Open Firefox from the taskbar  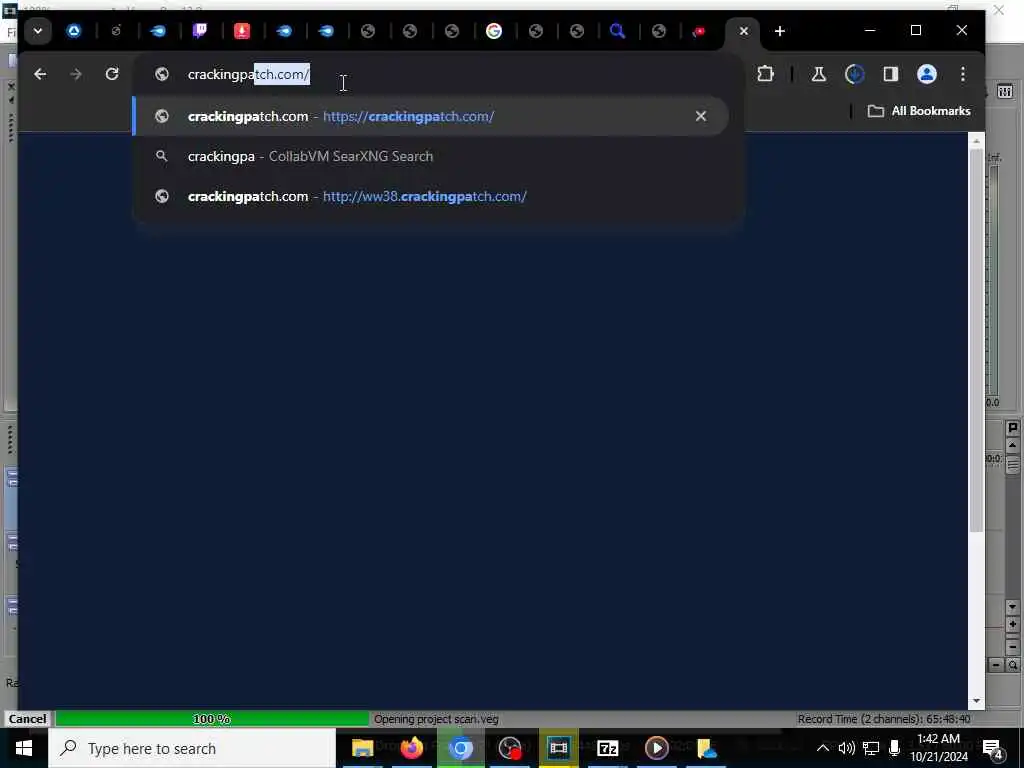411,748
